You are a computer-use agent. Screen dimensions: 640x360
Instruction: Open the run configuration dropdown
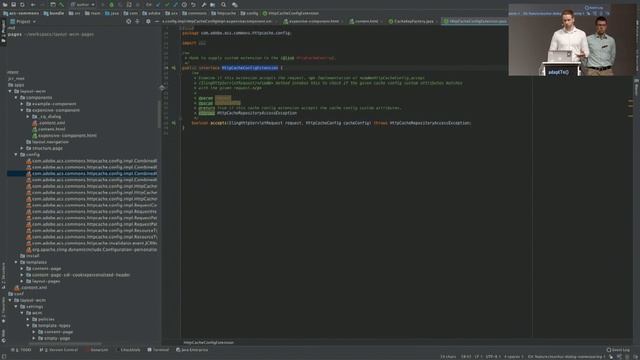pyautogui.click(x=82, y=4)
